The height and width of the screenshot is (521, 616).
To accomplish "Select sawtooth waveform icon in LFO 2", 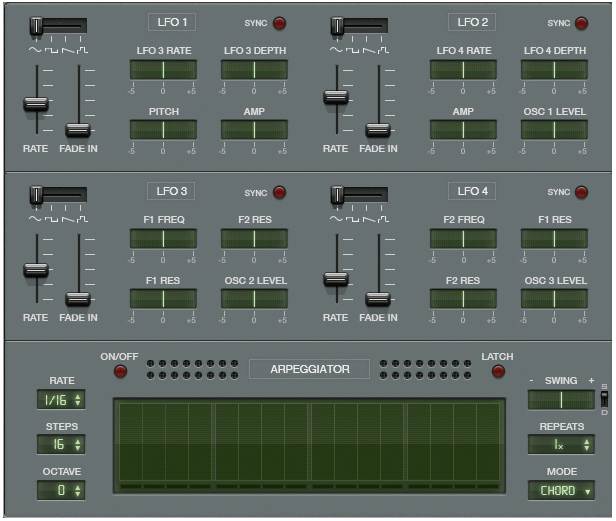I will pos(368,50).
